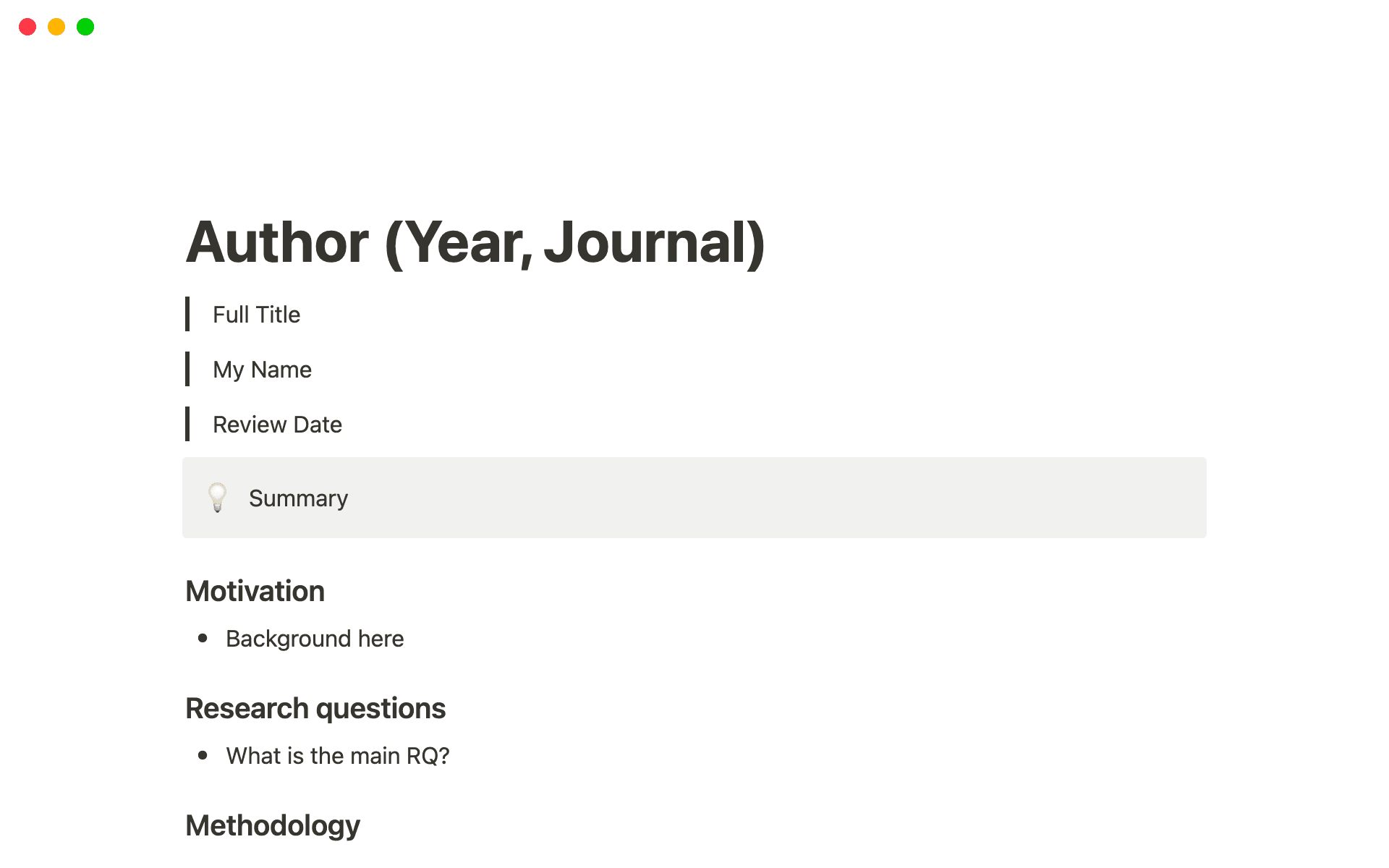The image size is (1389, 868).
Task: Click the vertical quote bar beside "Full Title"
Action: point(187,314)
